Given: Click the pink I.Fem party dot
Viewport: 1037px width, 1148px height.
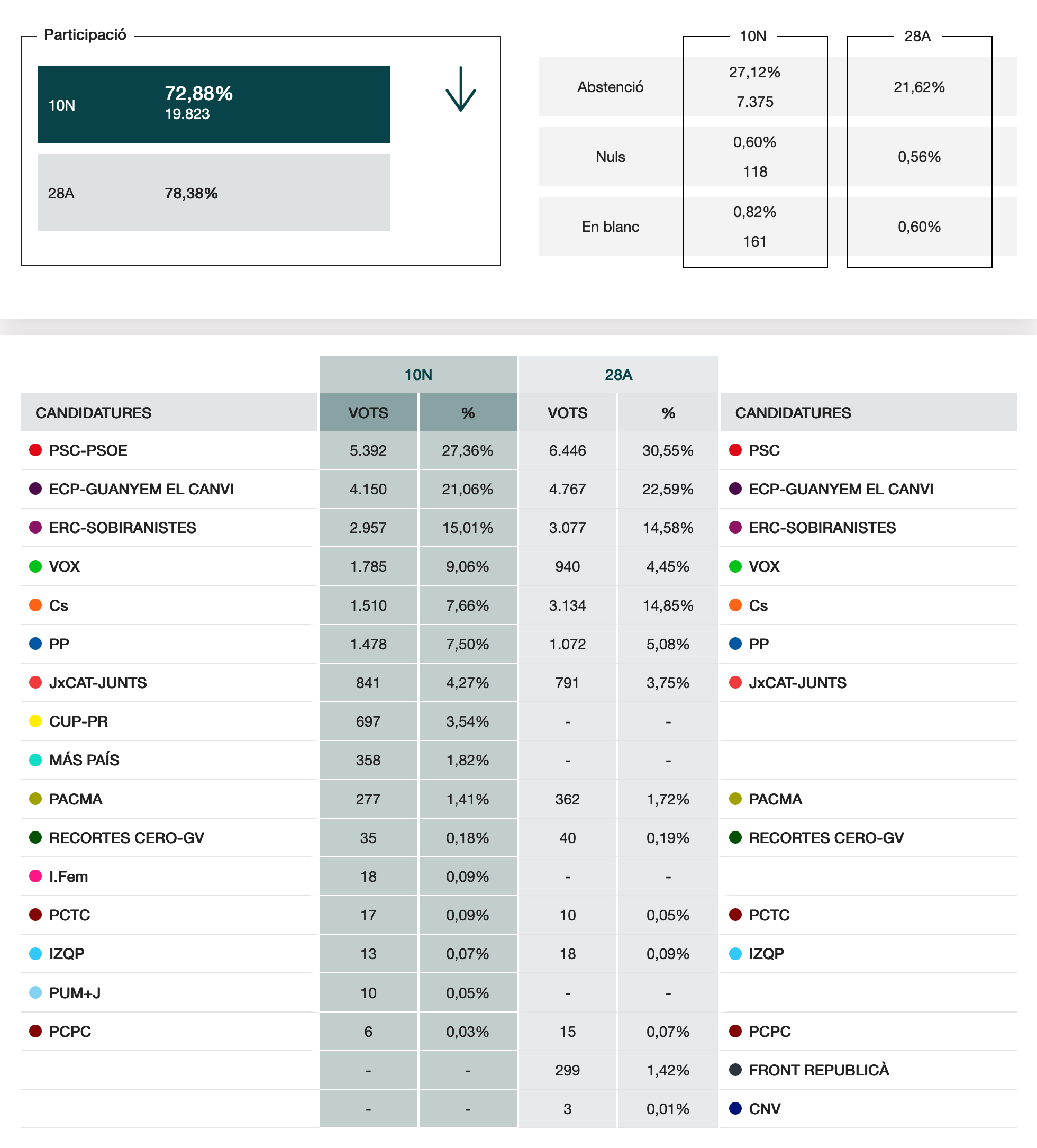Looking at the screenshot, I should (35, 876).
